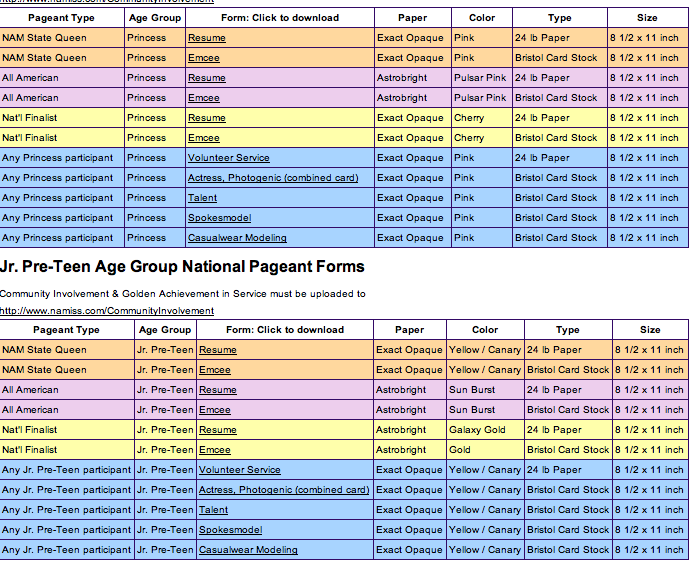Download All American Jr. Pre-Teen Emcee form
The height and width of the screenshot is (566, 697).
pos(215,410)
